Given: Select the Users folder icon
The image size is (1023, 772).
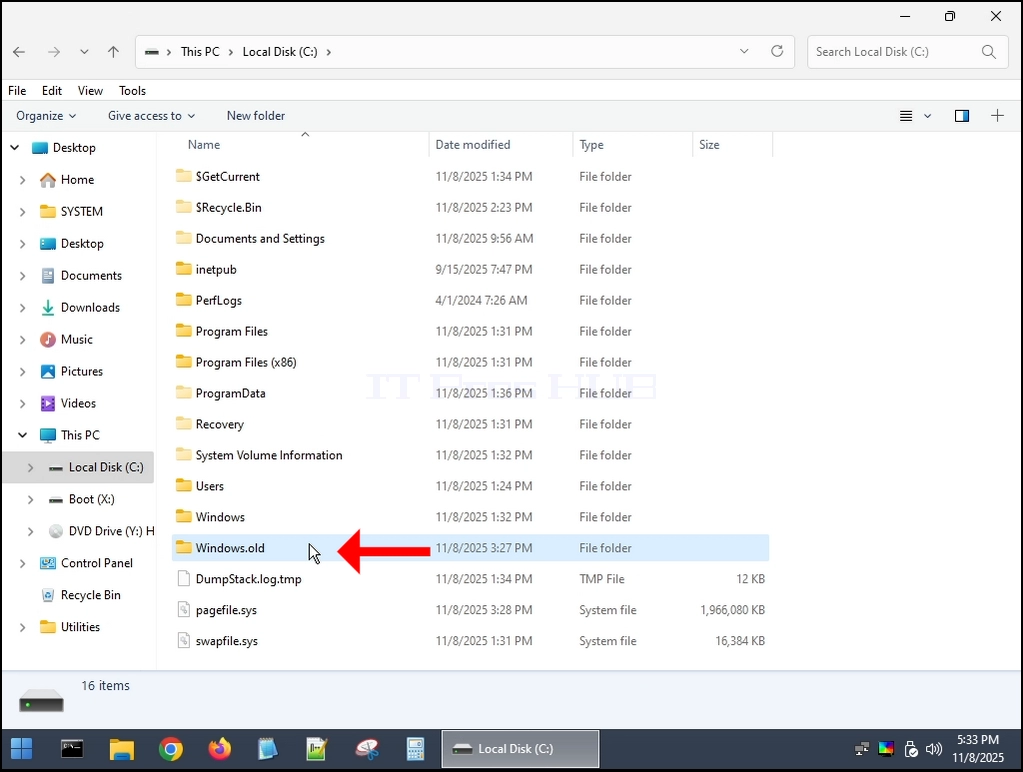Looking at the screenshot, I should (x=183, y=486).
